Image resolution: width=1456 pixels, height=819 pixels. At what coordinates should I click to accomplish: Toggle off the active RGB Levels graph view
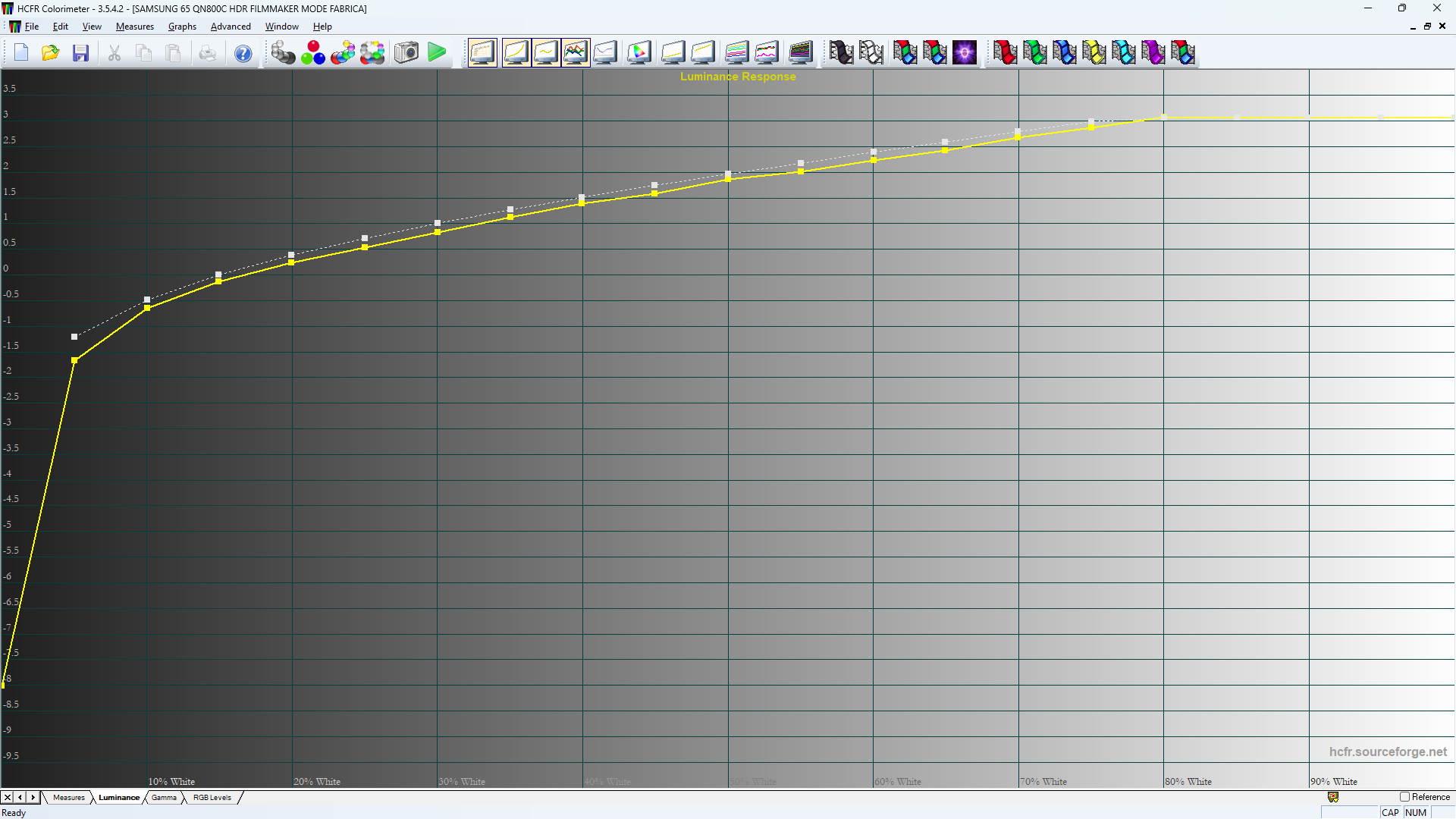click(x=576, y=52)
